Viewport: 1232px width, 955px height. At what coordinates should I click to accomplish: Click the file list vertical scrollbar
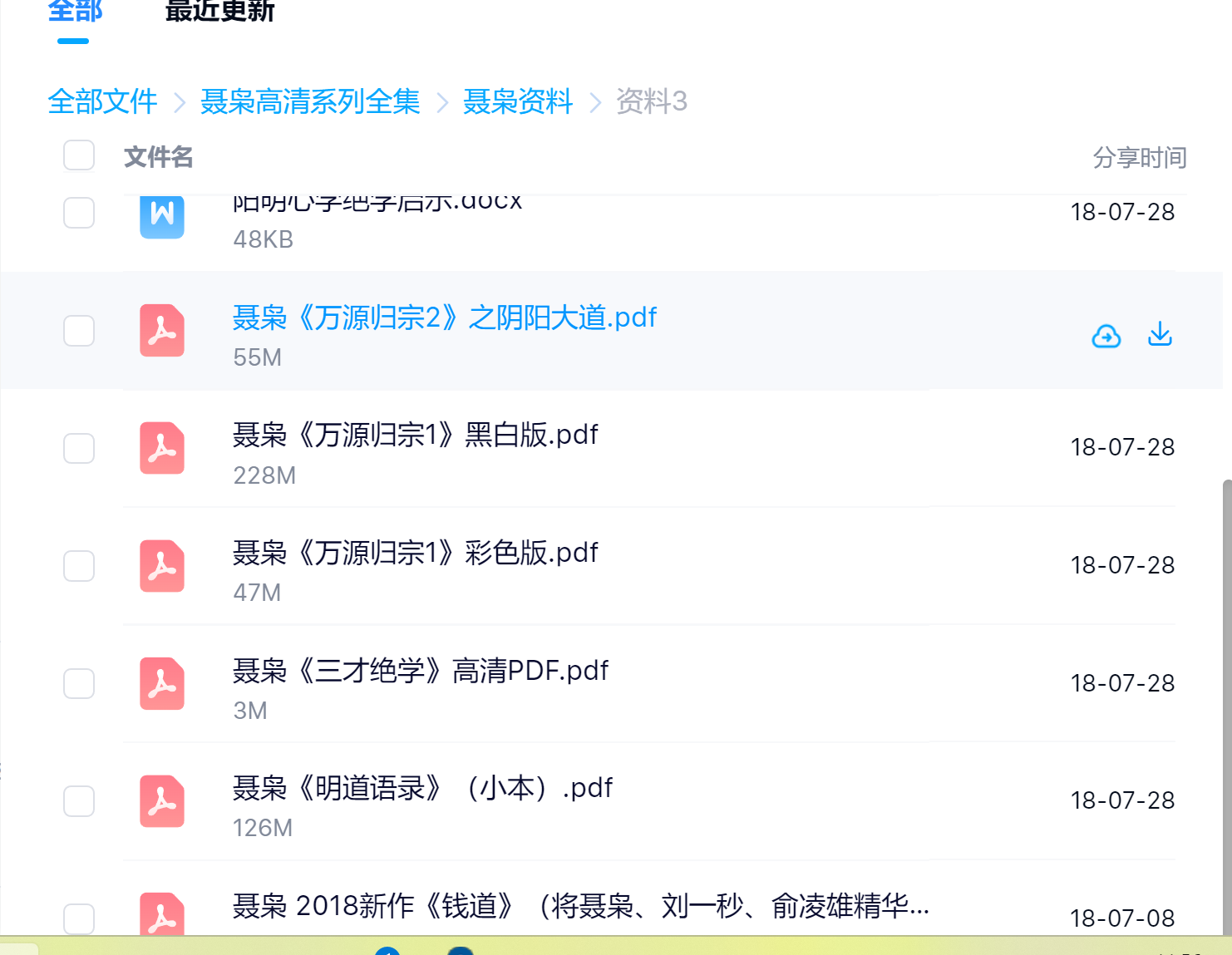1227,706
